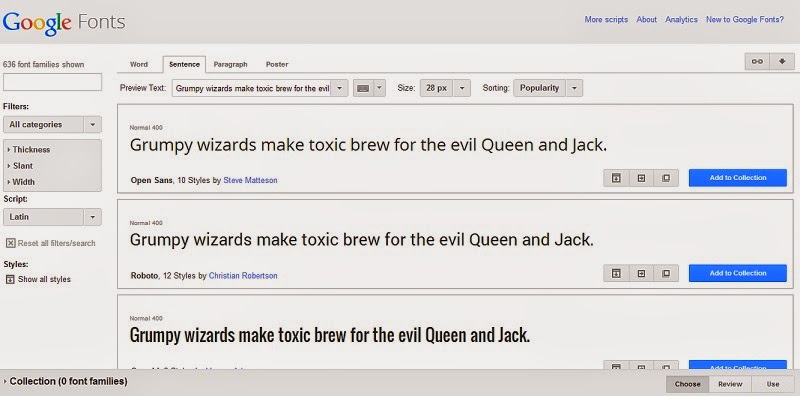Add Open Sans to Collection
800x396 pixels.
click(738, 178)
